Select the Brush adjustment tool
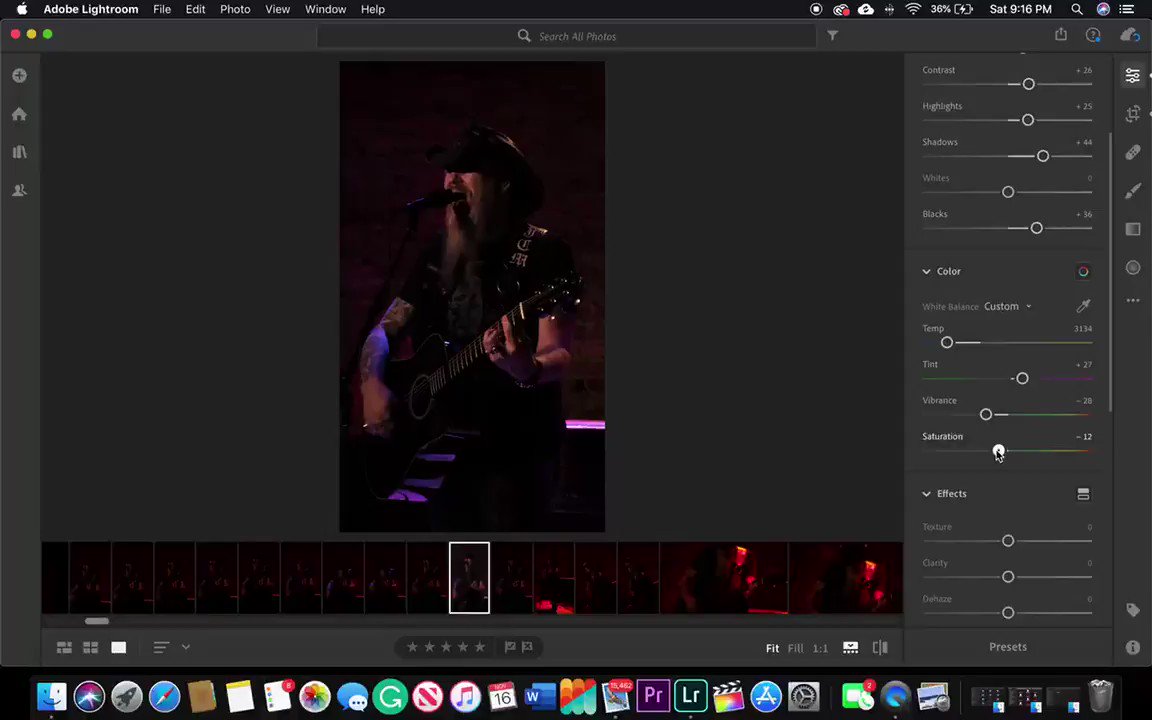Screen dimensions: 1152x720 [x=1132, y=190]
